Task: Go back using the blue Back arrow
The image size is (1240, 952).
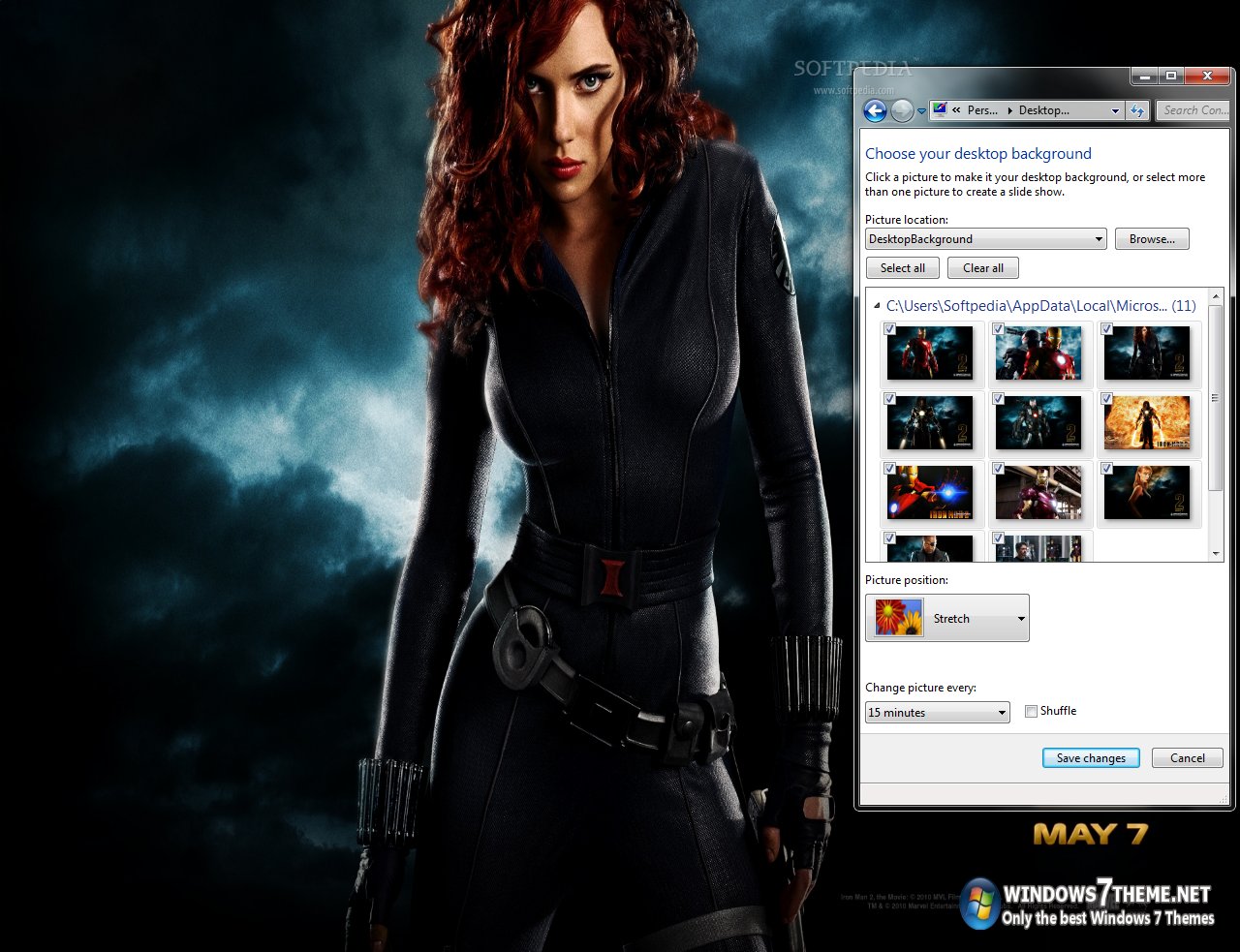Action: pos(875,110)
